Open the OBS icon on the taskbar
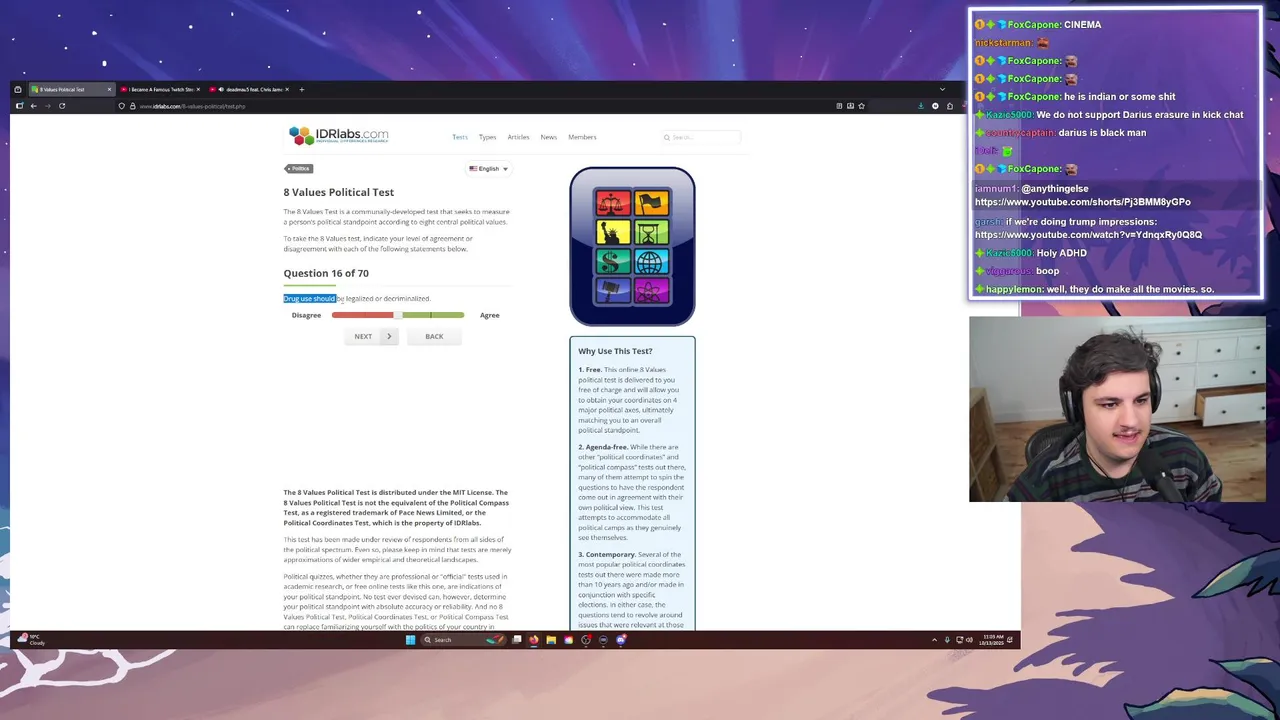 pos(586,640)
